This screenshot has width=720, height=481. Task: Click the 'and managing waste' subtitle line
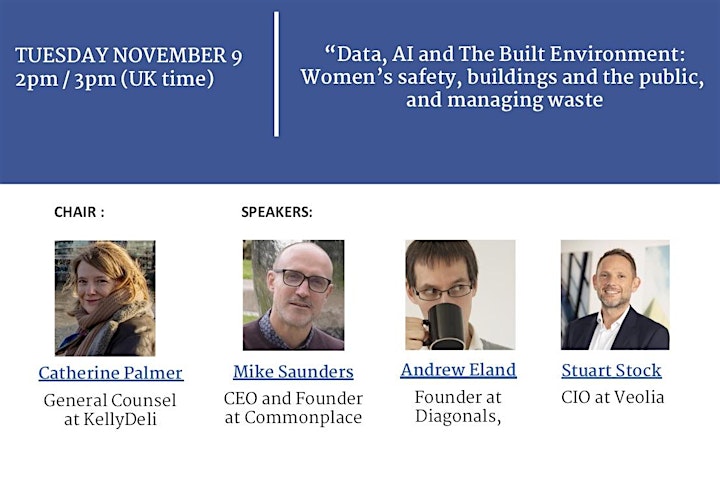click(x=504, y=100)
